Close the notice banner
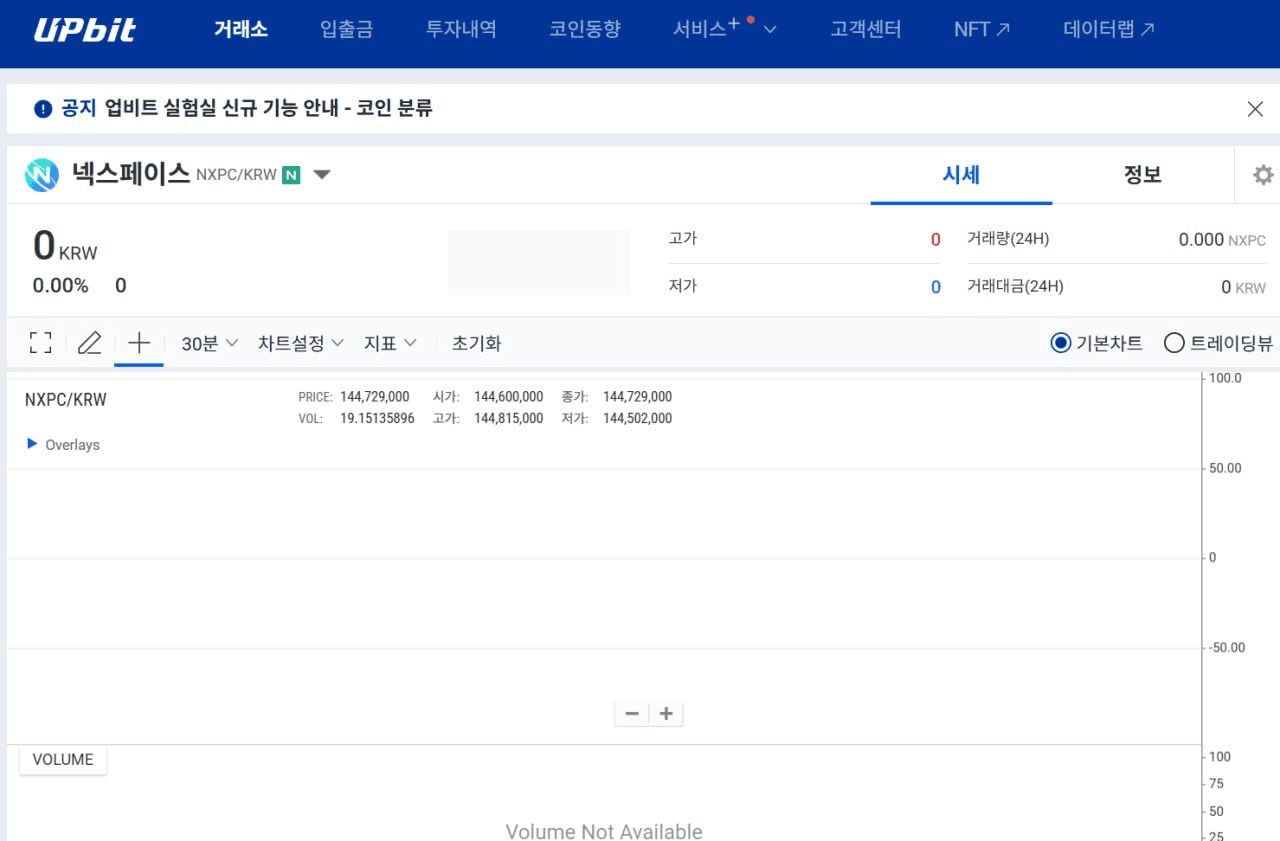 click(1255, 109)
